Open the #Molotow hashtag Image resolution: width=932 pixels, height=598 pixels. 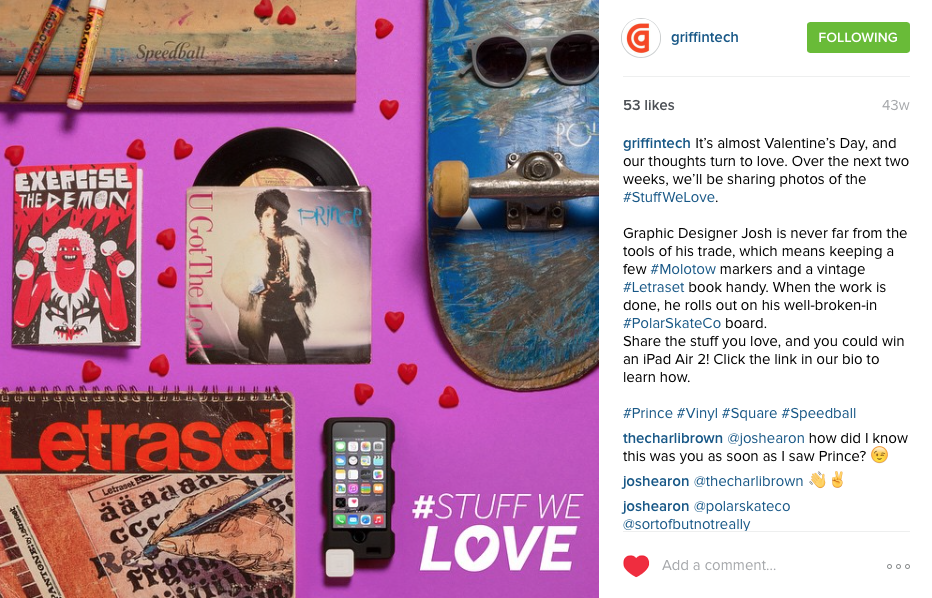tap(683, 269)
